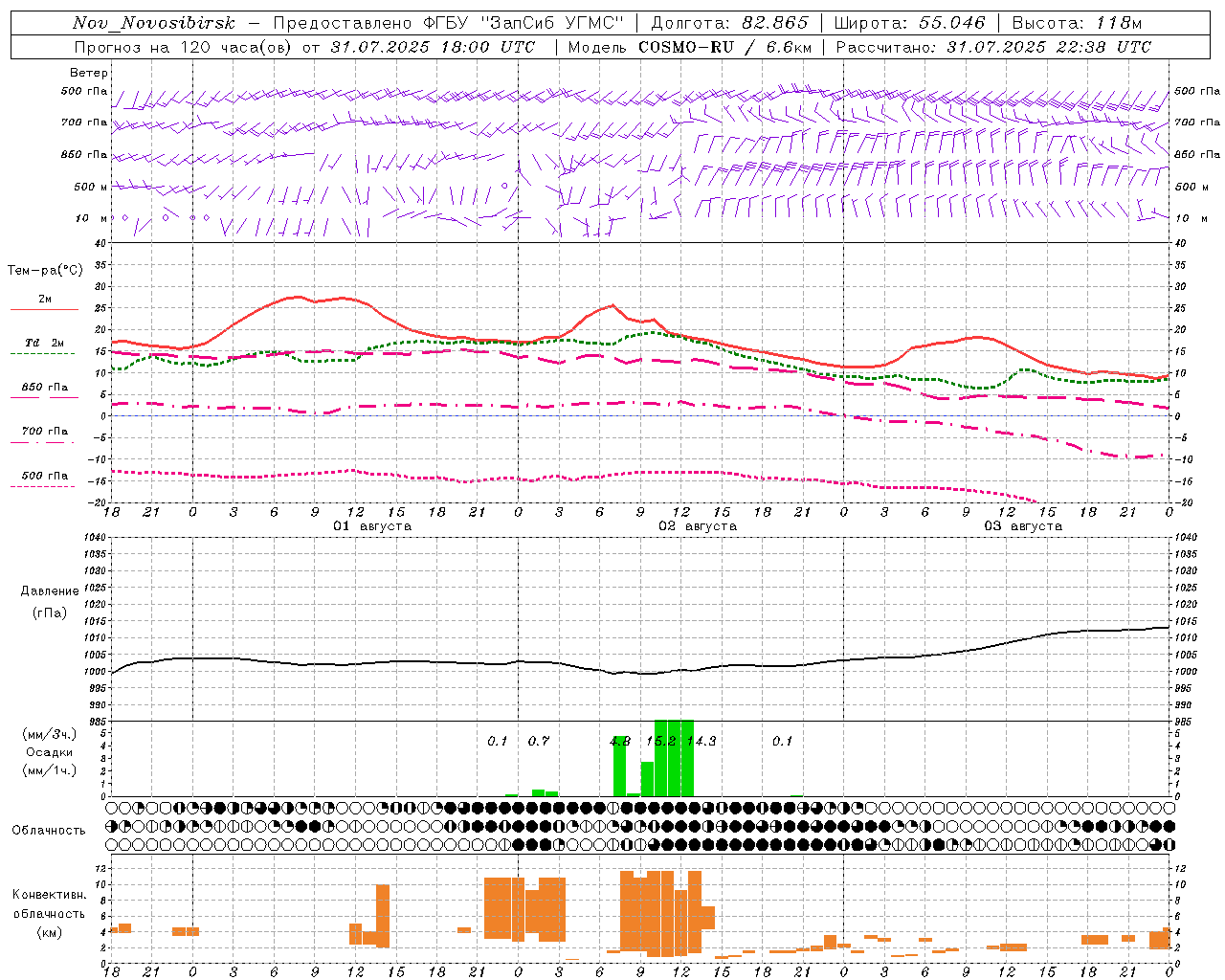Select the "Осадки" precipitation label
The image size is (1225, 980).
pyautogui.click(x=50, y=752)
